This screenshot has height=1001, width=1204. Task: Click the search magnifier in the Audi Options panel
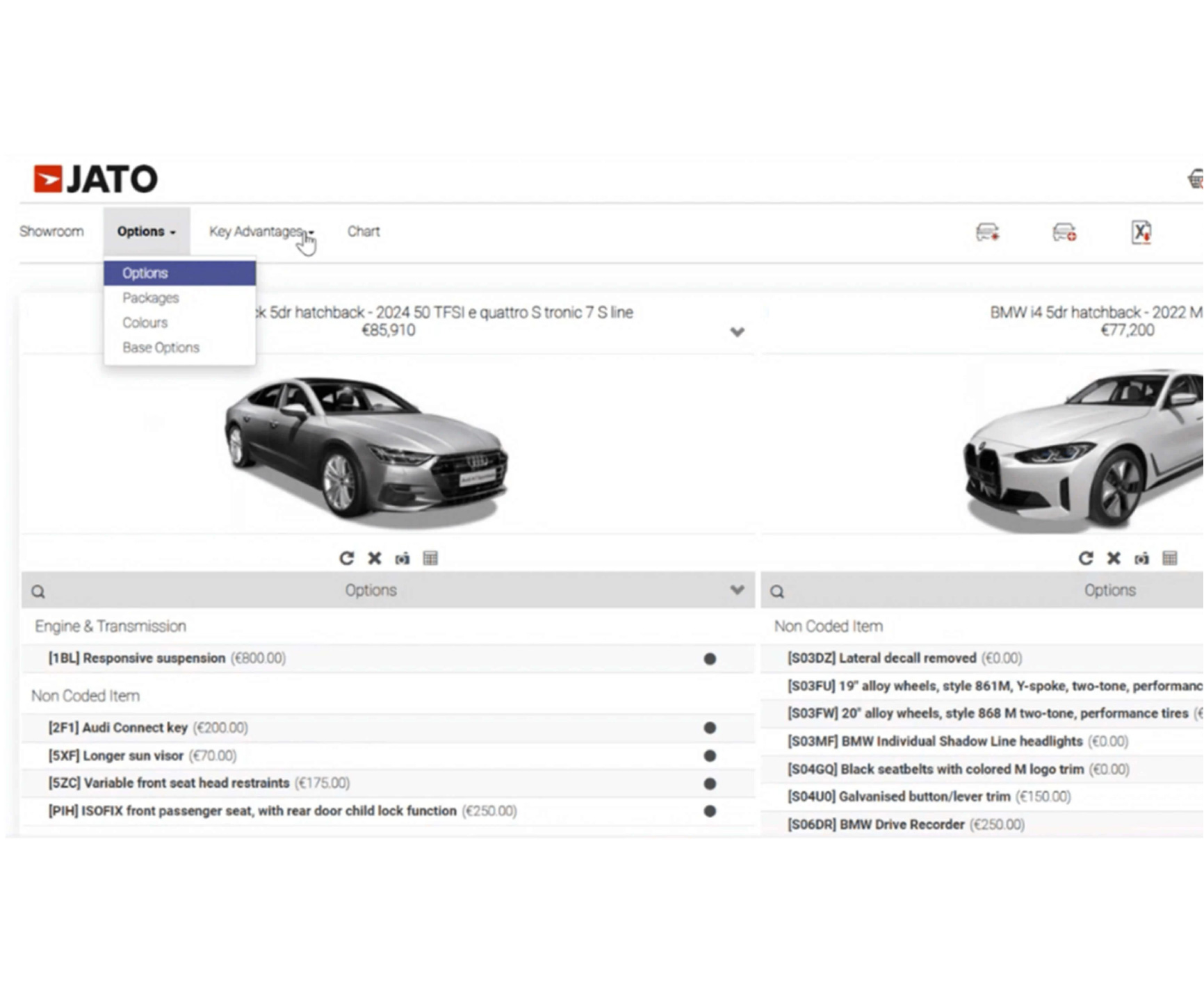[37, 590]
